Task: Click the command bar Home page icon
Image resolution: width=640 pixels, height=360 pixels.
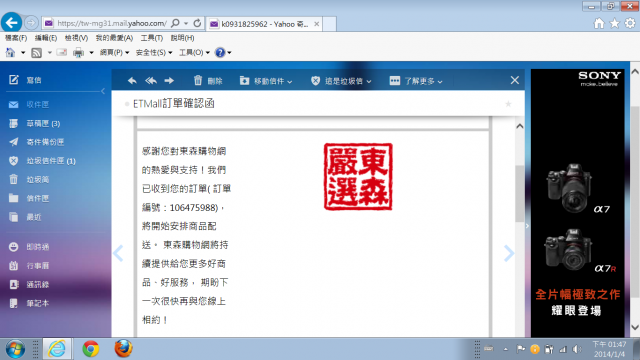Action: 11,53
